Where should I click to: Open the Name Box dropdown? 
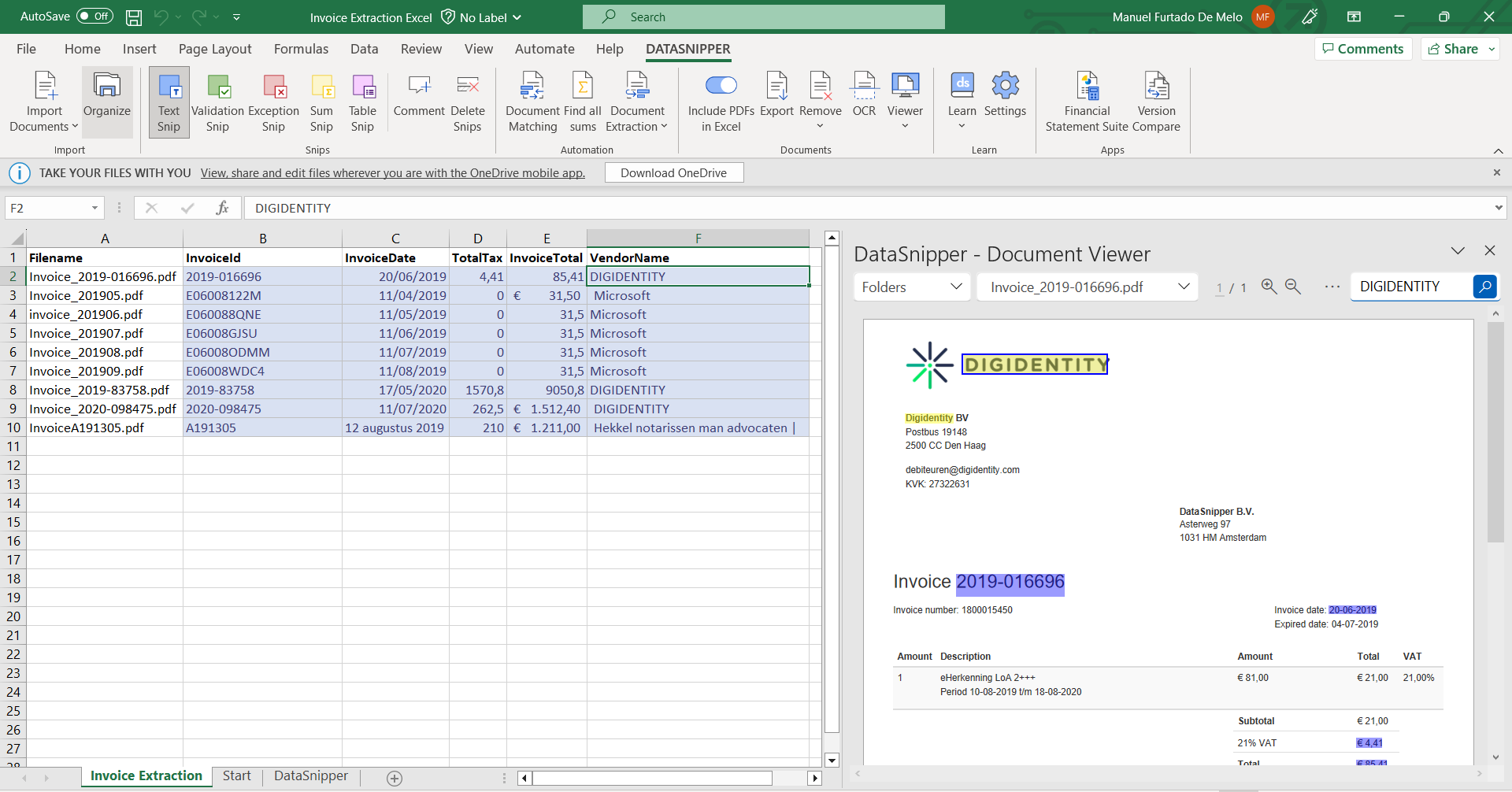pyautogui.click(x=94, y=208)
